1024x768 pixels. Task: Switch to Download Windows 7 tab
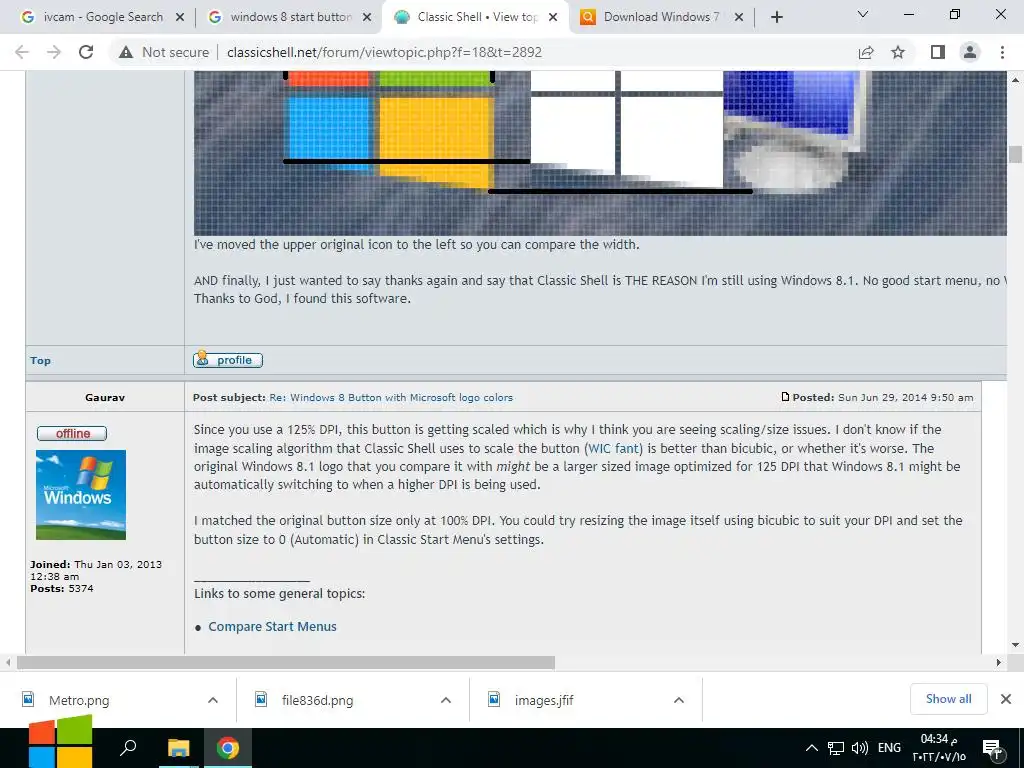tap(654, 17)
